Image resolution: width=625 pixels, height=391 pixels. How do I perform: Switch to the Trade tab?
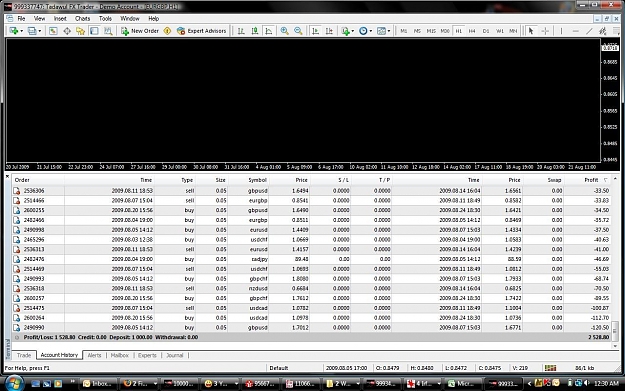(24, 355)
